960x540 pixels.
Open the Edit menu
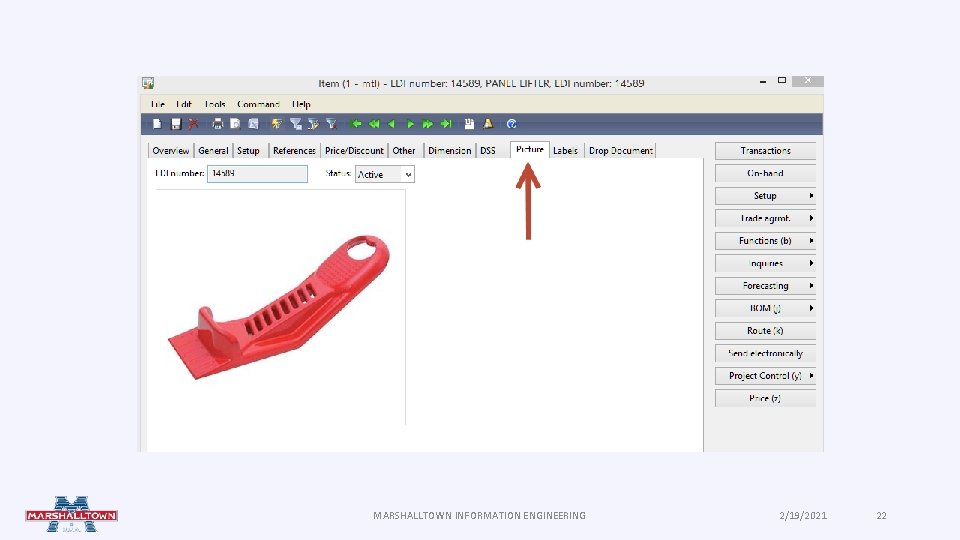(184, 104)
